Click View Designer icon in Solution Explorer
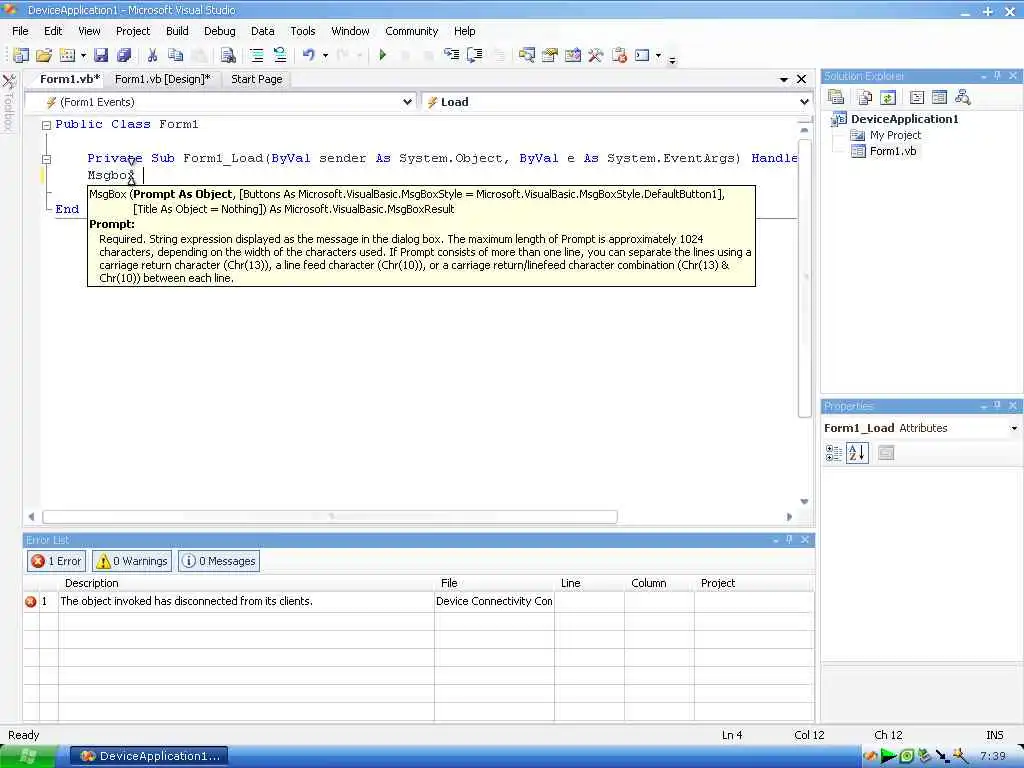 tap(939, 97)
